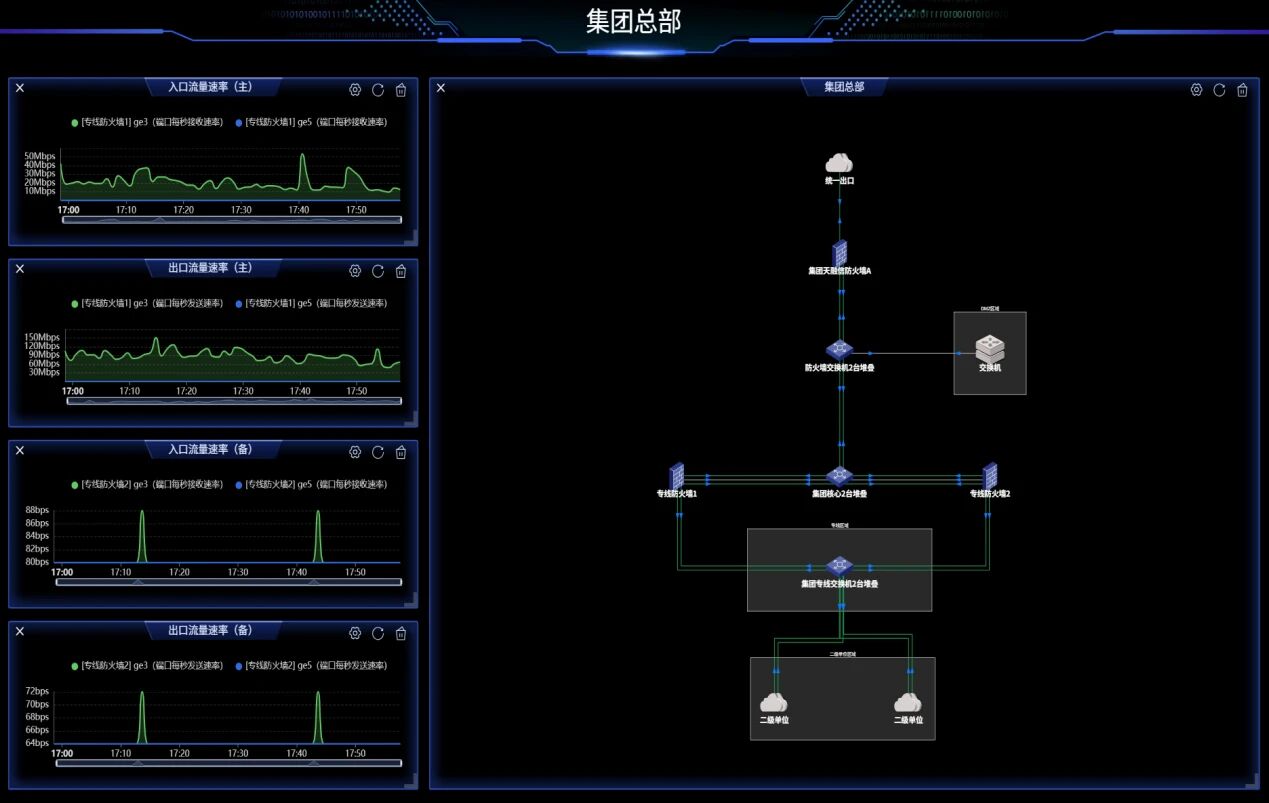Image resolution: width=1269 pixels, height=803 pixels.
Task: Select the 集团天融信防火墙A firewall node
Action: click(x=840, y=252)
